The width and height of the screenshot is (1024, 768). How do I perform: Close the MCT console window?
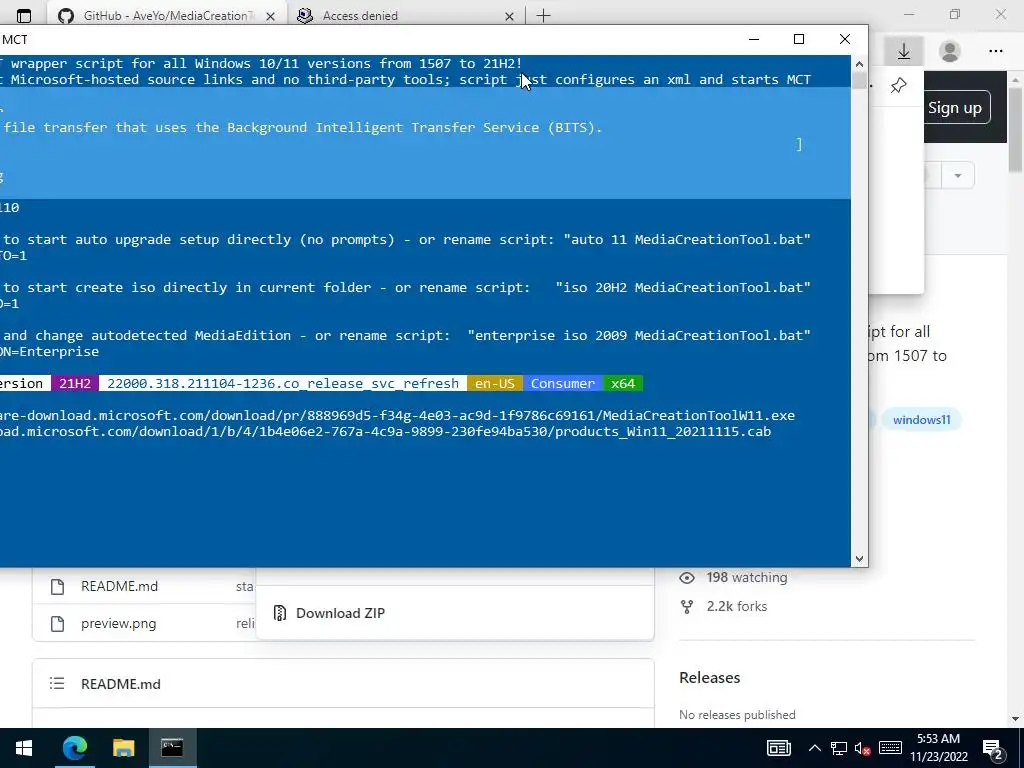click(844, 39)
